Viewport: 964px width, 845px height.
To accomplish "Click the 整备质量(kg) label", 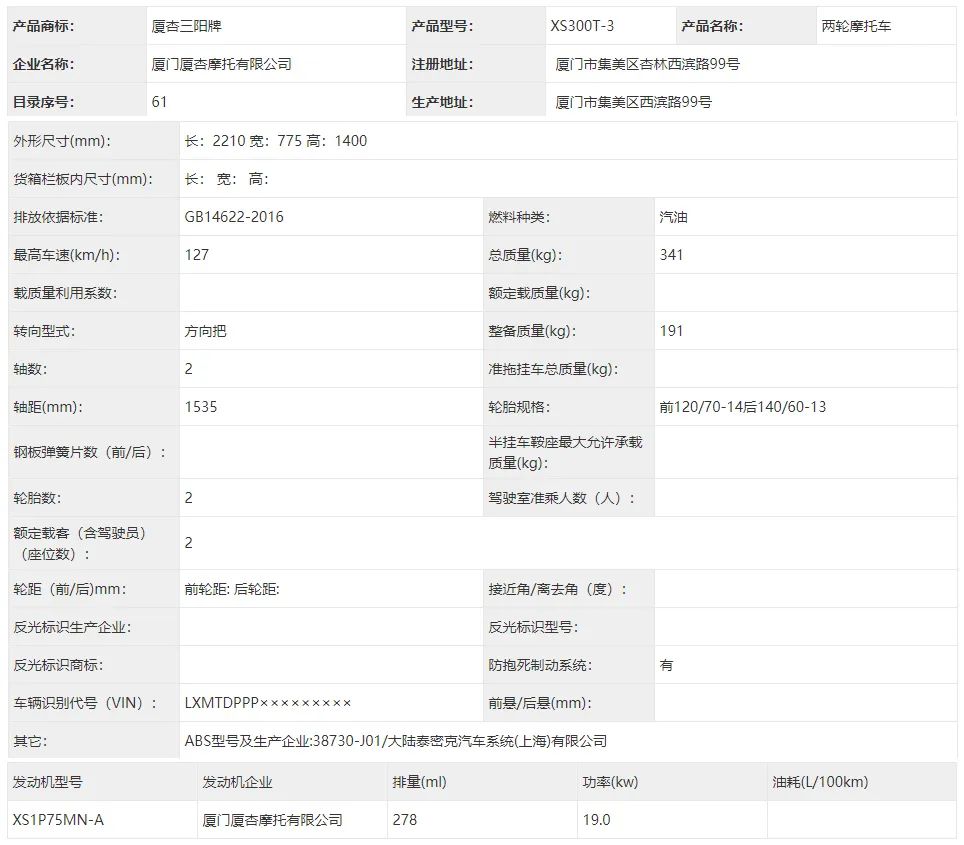I will (532, 331).
